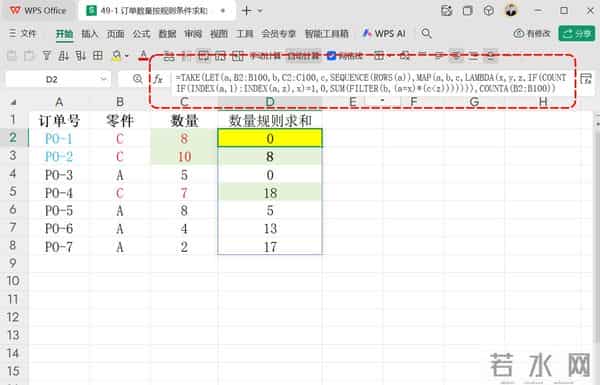This screenshot has height=385, width=600.
Task: Click the Name Box showing D2
Action: point(52,79)
